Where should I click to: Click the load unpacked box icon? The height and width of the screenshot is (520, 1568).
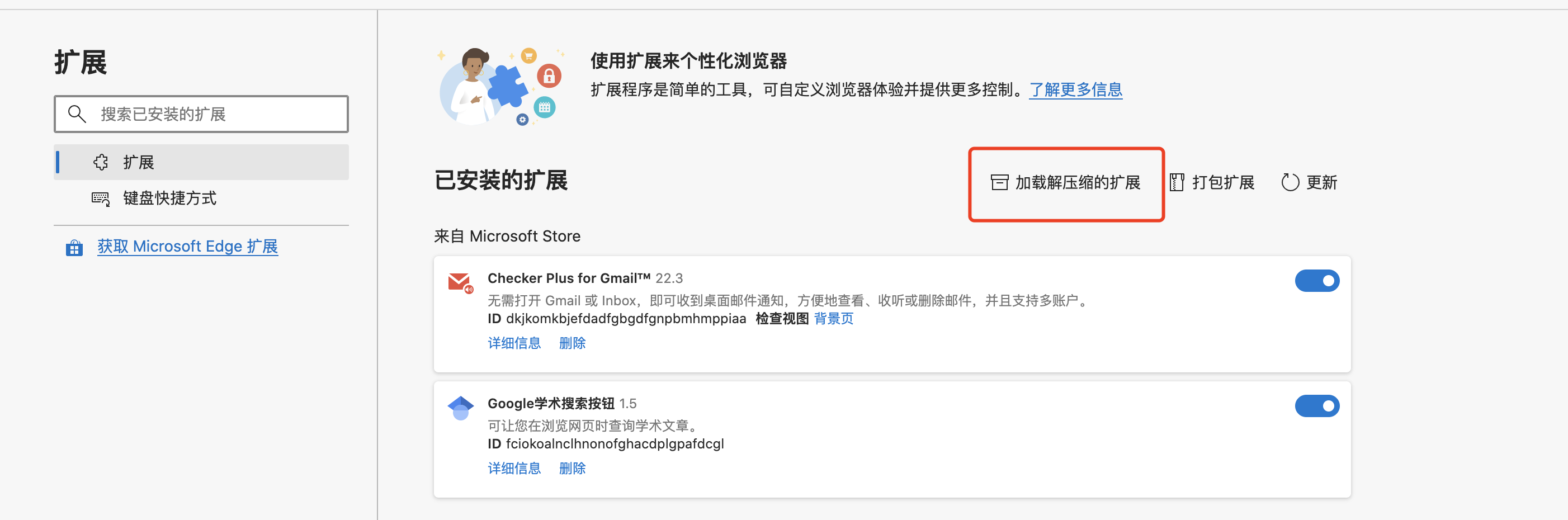coord(999,182)
